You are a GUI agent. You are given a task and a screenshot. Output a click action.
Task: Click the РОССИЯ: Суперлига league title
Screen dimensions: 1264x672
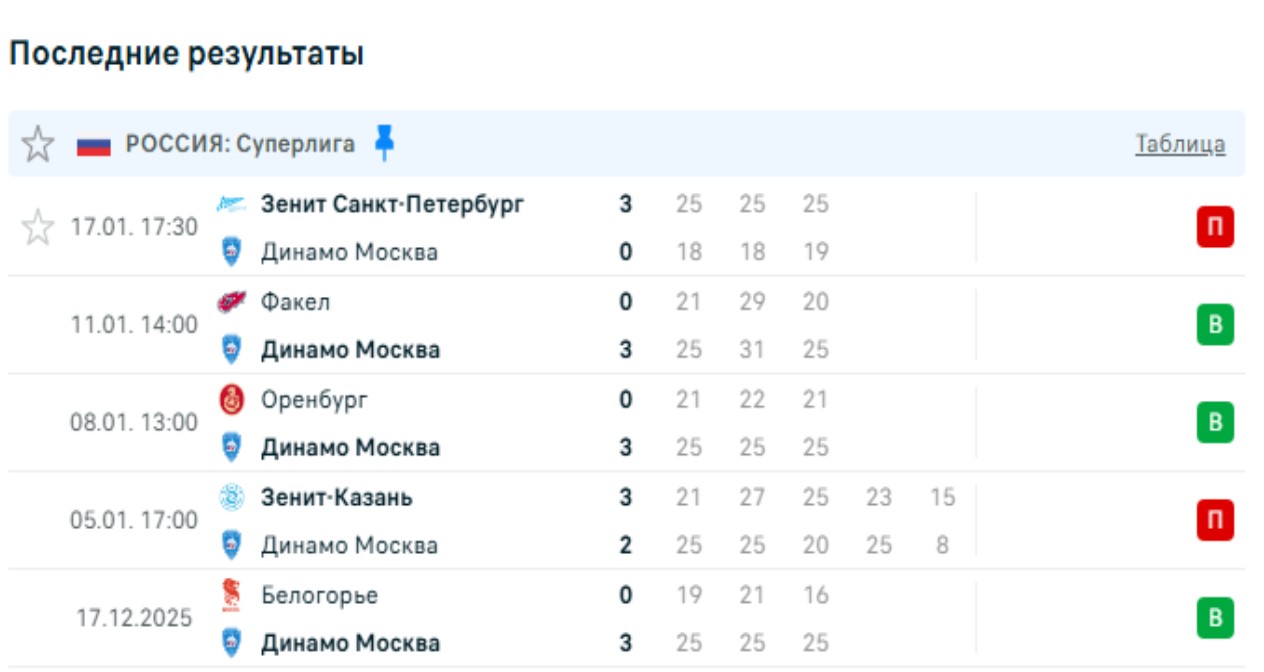coord(240,144)
